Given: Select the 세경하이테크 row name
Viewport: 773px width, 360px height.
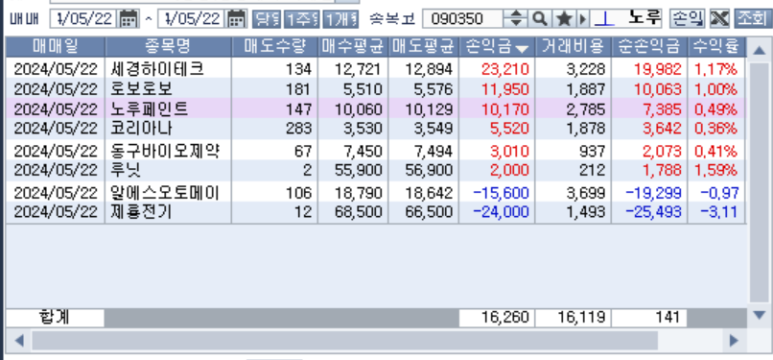Looking at the screenshot, I should click(x=157, y=69).
